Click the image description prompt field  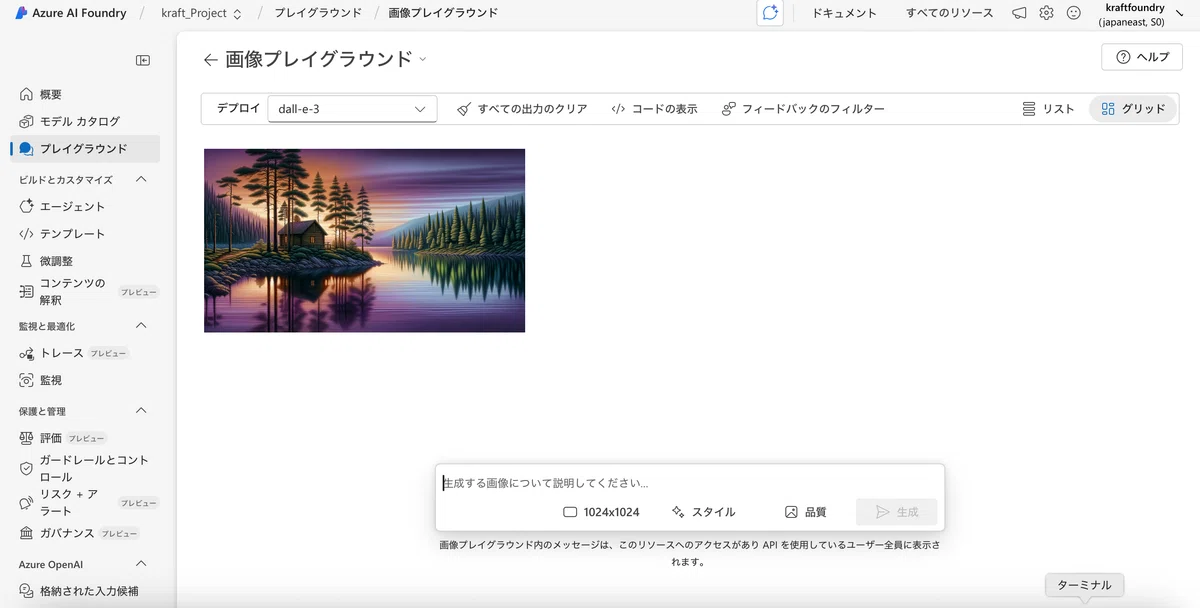coord(689,483)
